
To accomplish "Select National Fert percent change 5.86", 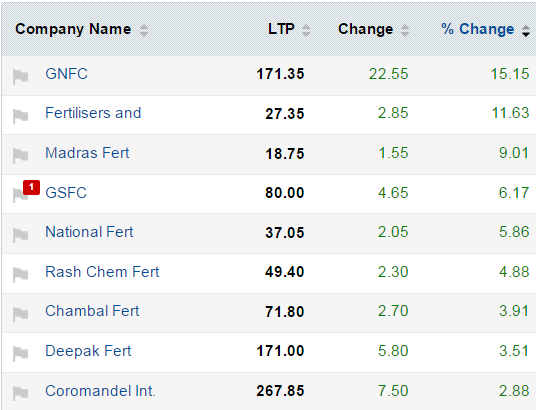I will [514, 232].
